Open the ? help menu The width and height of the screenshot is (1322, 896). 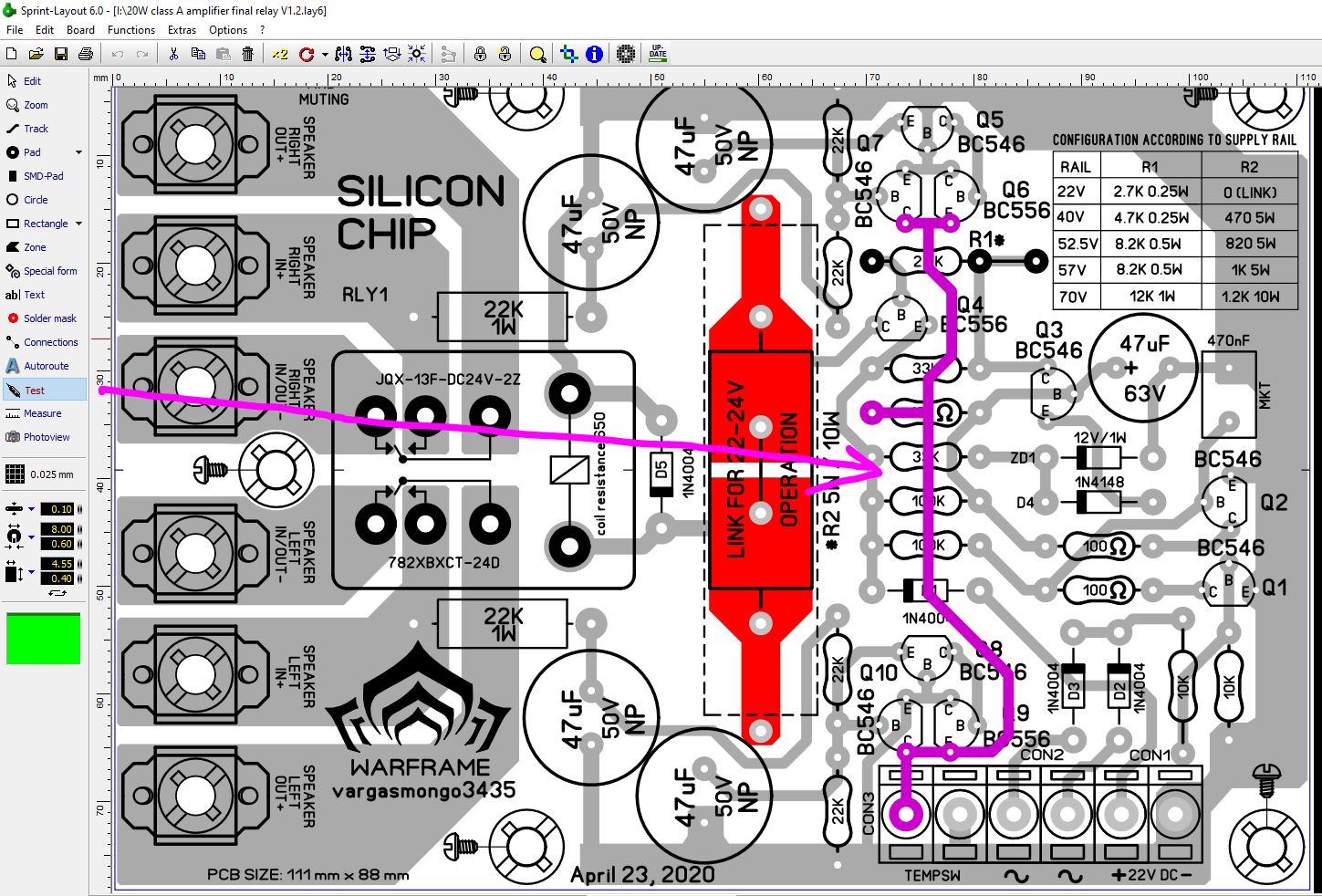(263, 29)
